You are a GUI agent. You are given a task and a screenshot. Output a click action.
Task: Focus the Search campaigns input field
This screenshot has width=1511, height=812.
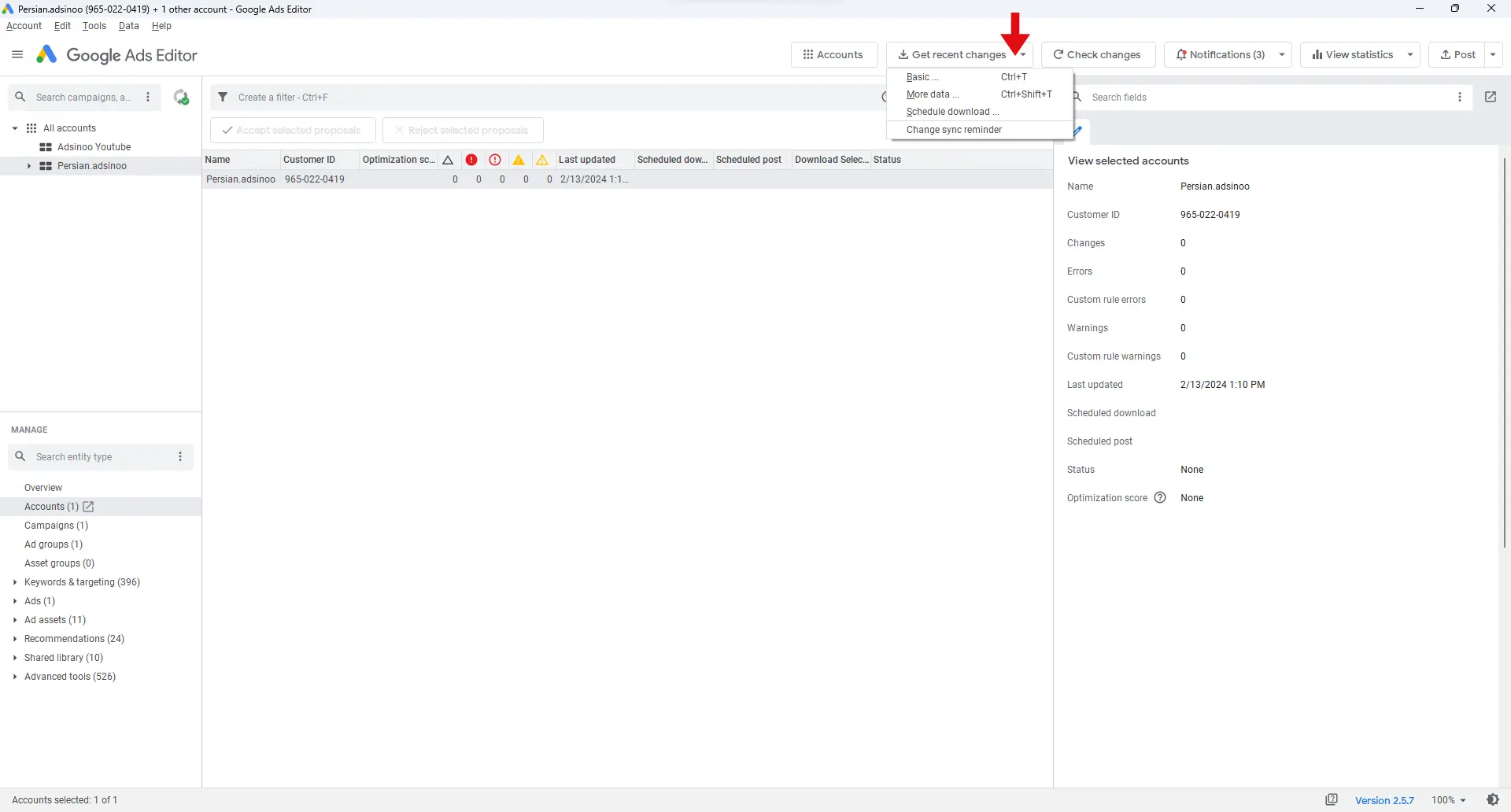(x=83, y=98)
